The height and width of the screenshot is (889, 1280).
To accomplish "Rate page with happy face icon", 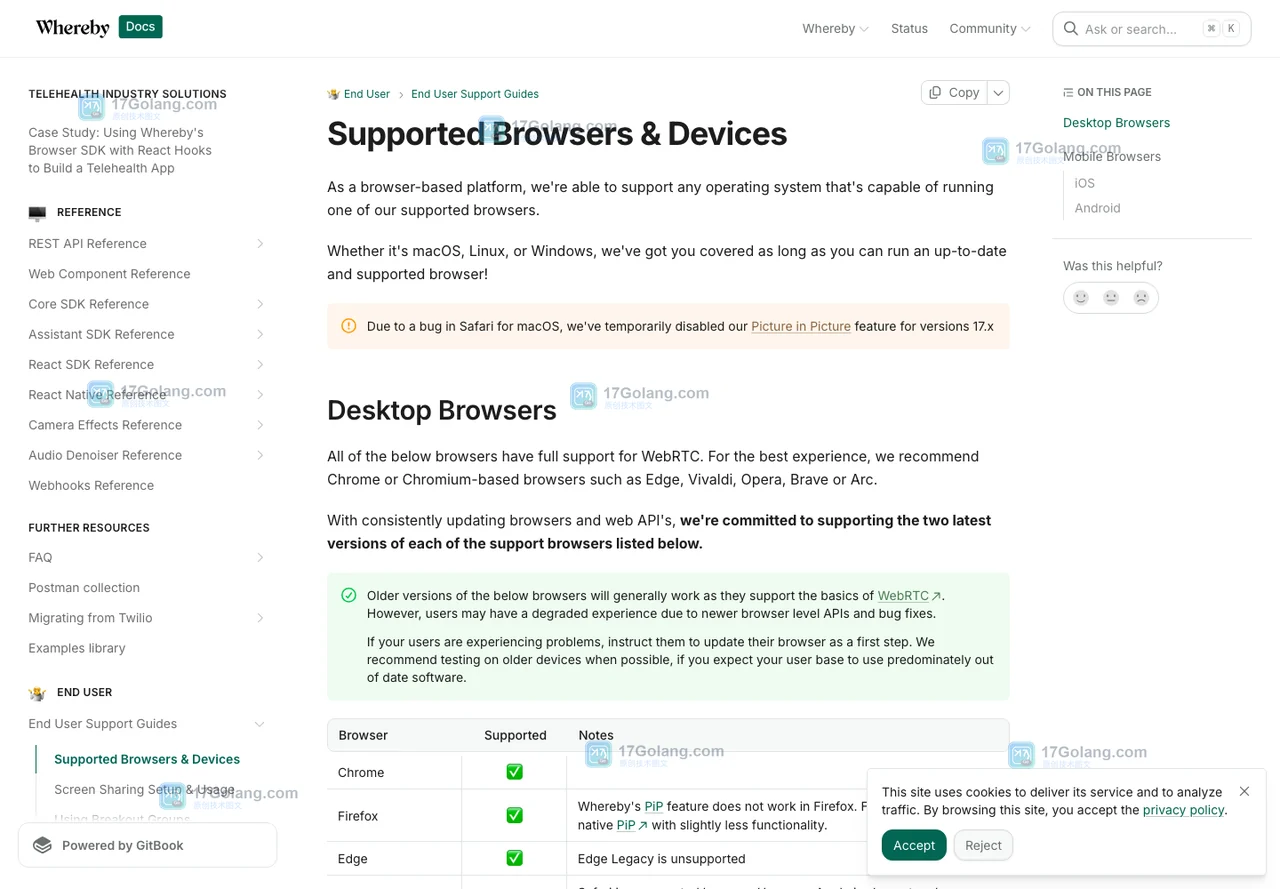I will tap(1081, 298).
